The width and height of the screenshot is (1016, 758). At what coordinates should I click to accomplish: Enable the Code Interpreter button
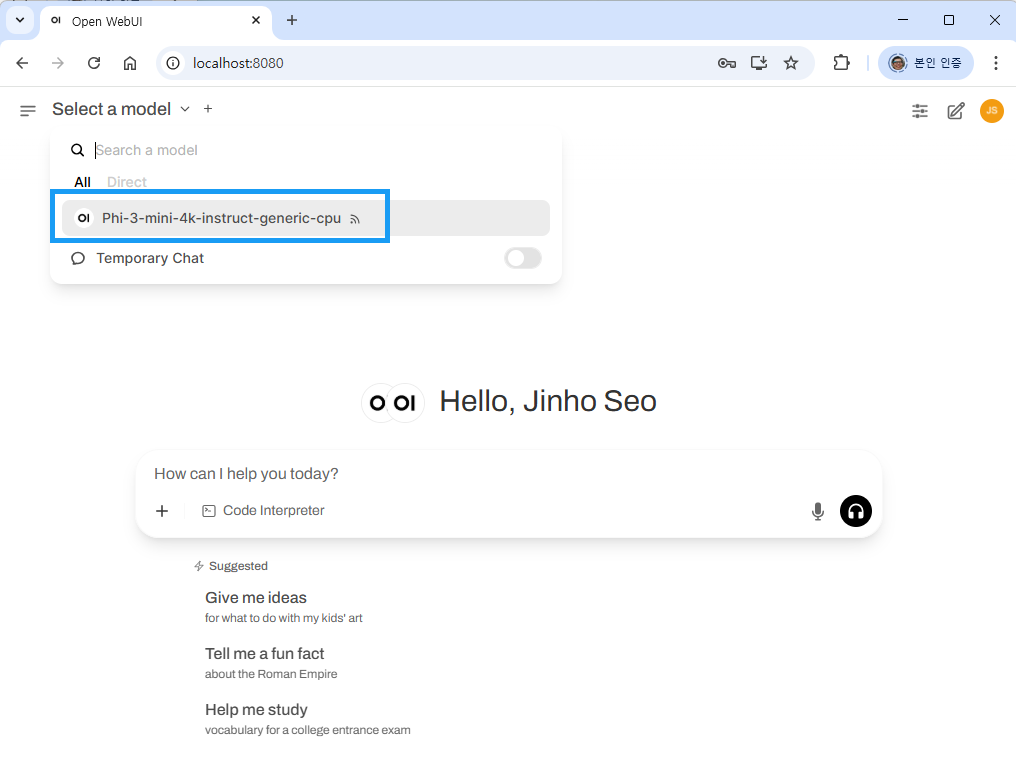(263, 511)
